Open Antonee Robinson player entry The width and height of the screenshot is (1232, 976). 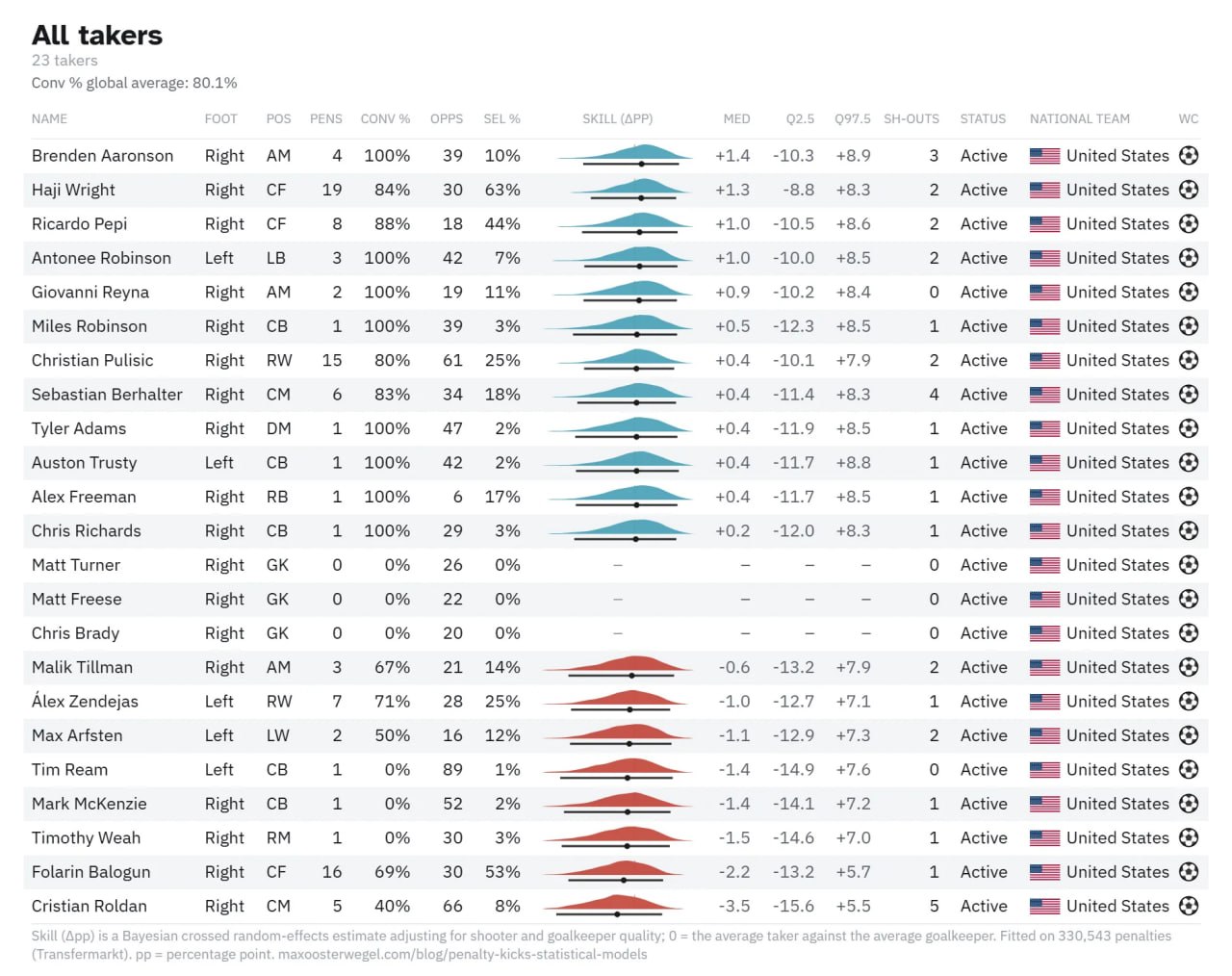[x=101, y=258]
